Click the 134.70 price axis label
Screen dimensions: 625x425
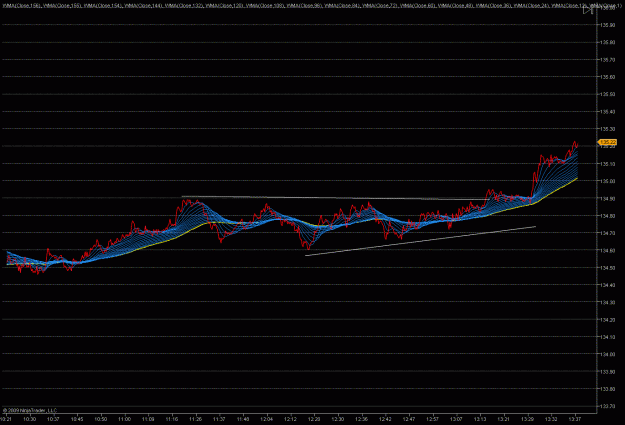[607, 233]
